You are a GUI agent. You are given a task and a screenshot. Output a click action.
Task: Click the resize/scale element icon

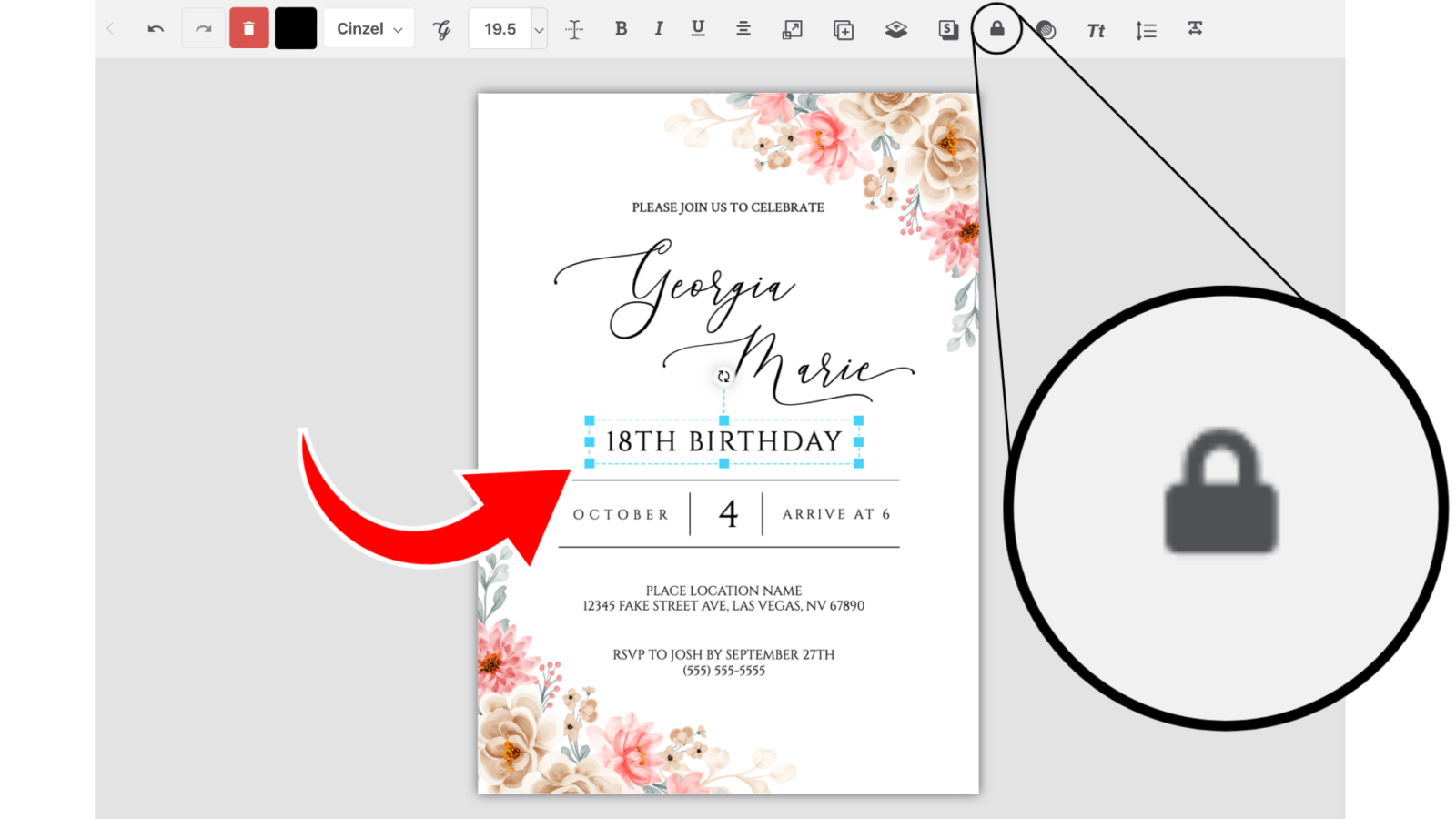click(x=792, y=29)
